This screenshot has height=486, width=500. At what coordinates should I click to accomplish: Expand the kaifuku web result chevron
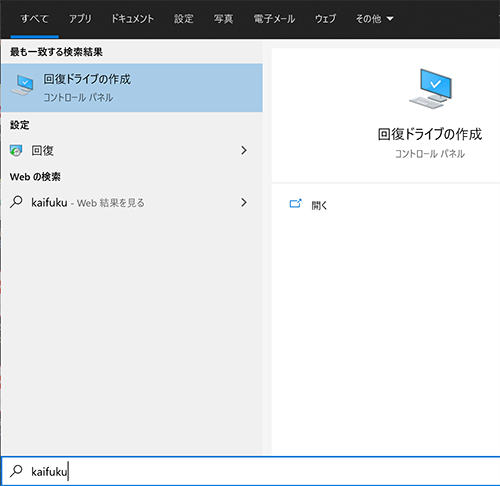pos(244,202)
